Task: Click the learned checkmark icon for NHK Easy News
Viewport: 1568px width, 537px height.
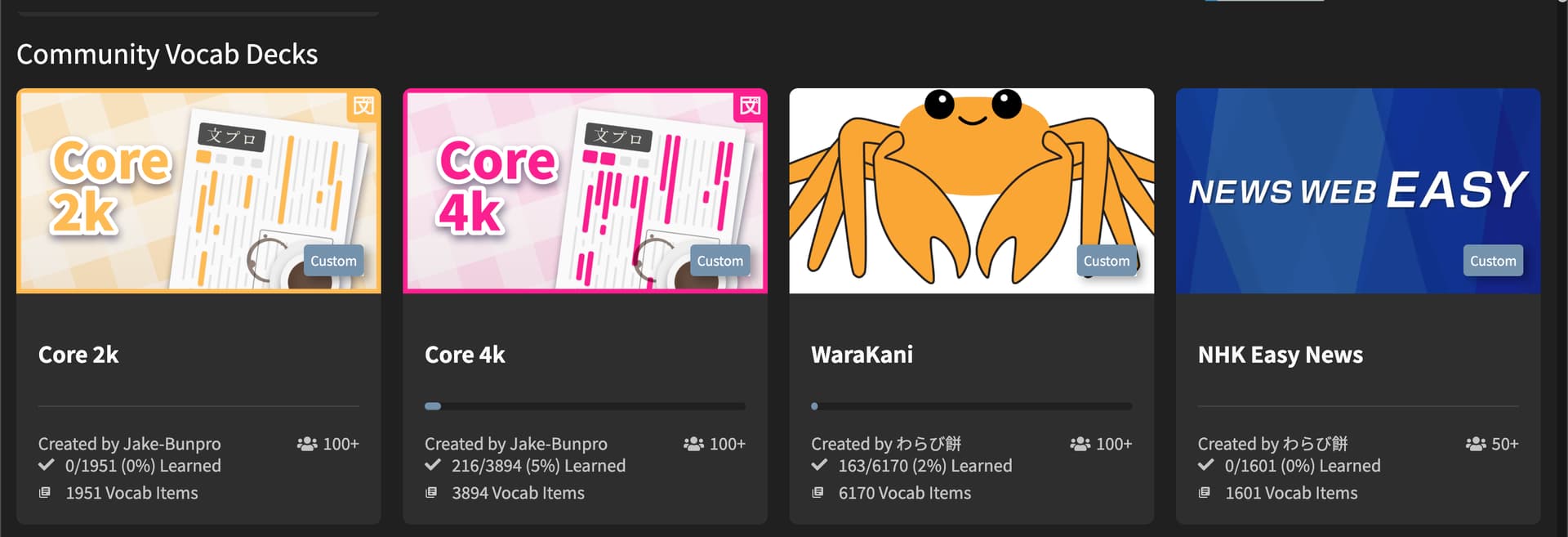Action: tap(1205, 465)
